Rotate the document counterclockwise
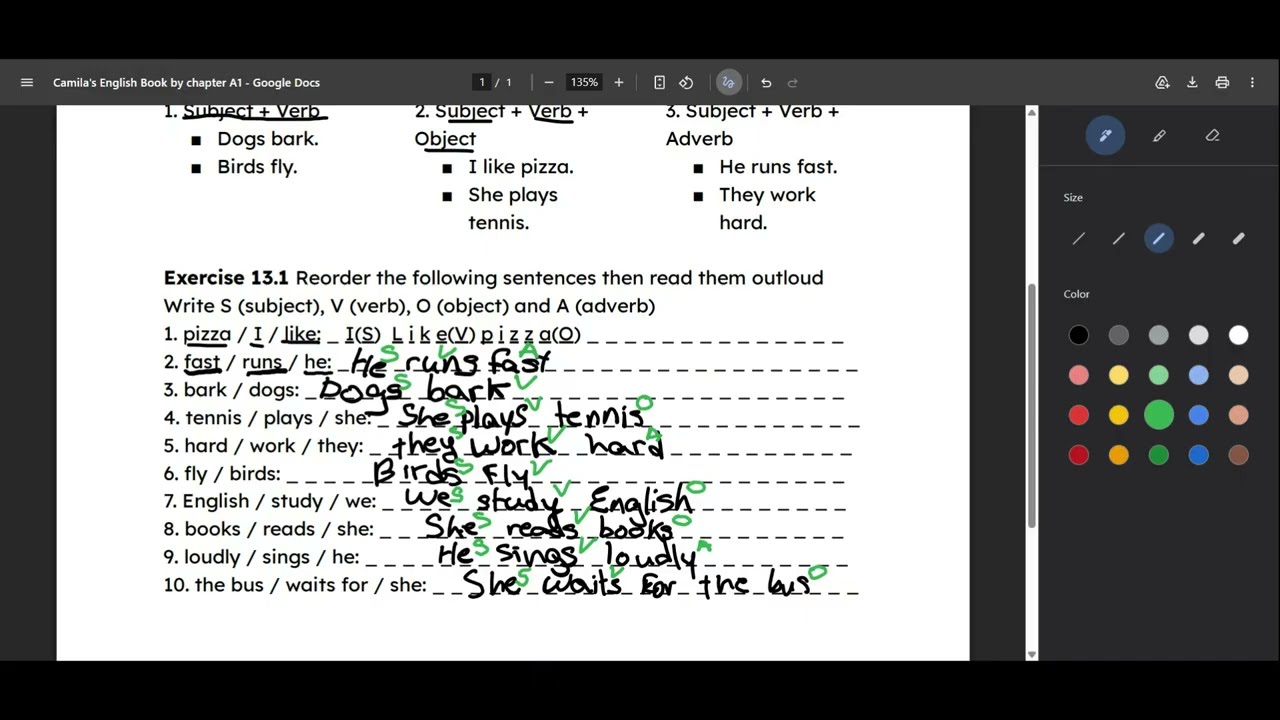The height and width of the screenshot is (720, 1280). pyautogui.click(x=686, y=83)
